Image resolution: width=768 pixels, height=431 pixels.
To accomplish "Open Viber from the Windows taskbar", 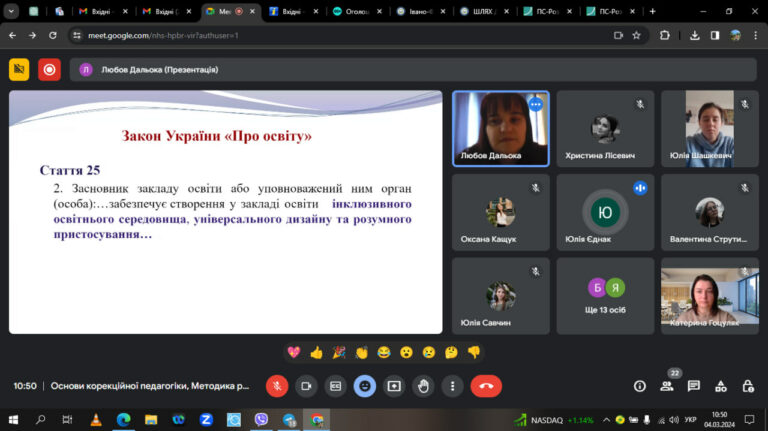I will click(x=262, y=420).
